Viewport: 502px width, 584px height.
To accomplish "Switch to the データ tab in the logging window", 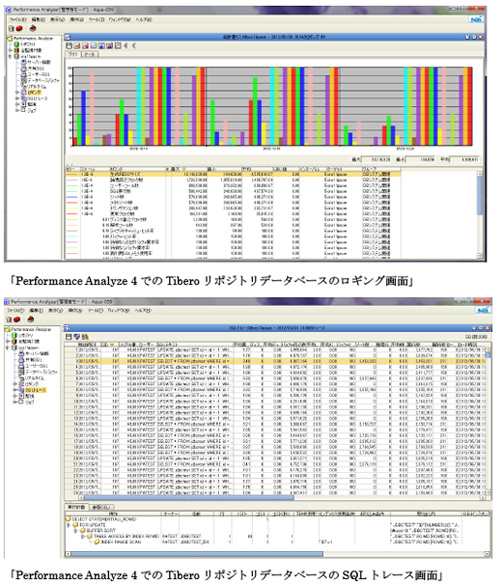I will point(89,54).
